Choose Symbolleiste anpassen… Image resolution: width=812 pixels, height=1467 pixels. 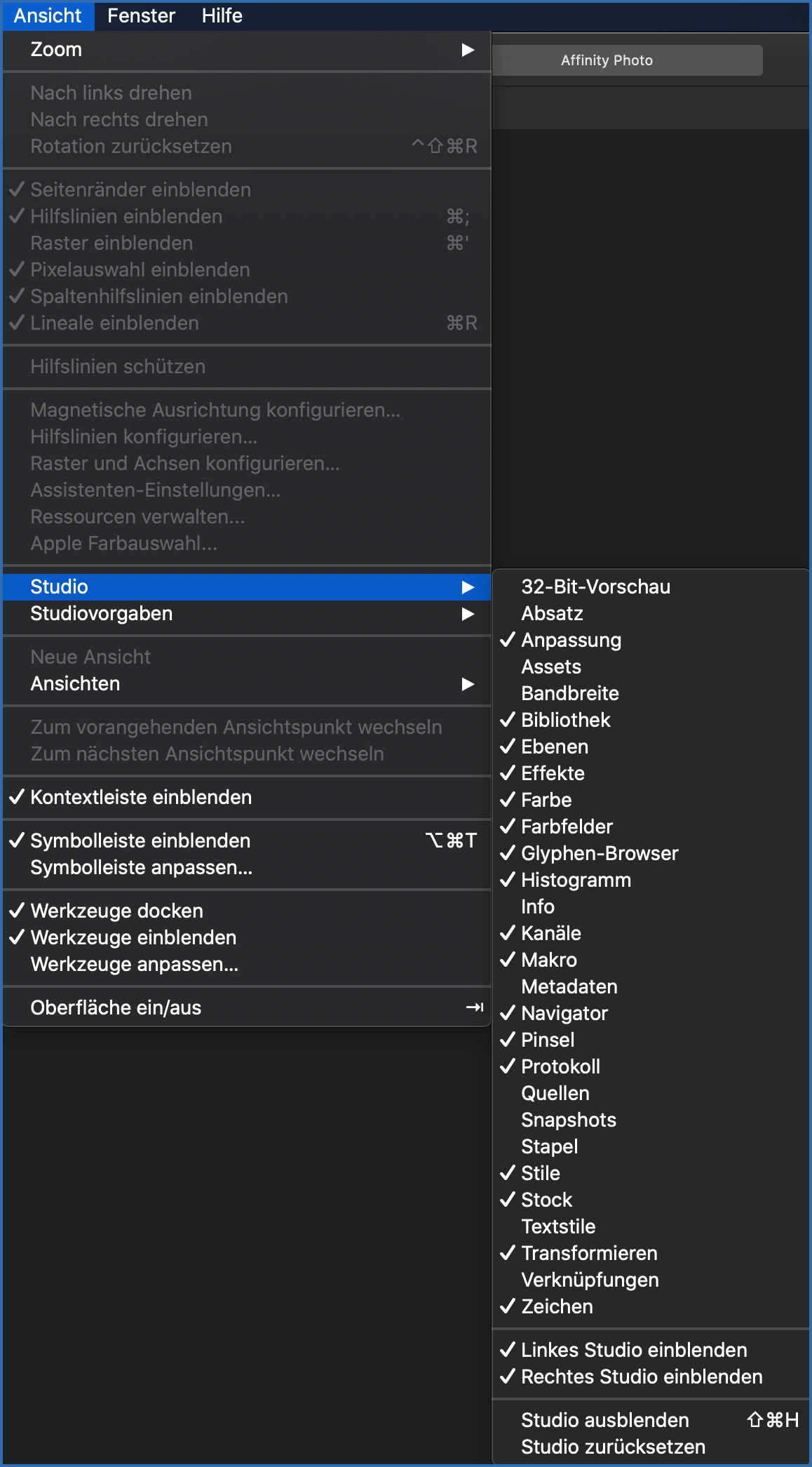141,868
